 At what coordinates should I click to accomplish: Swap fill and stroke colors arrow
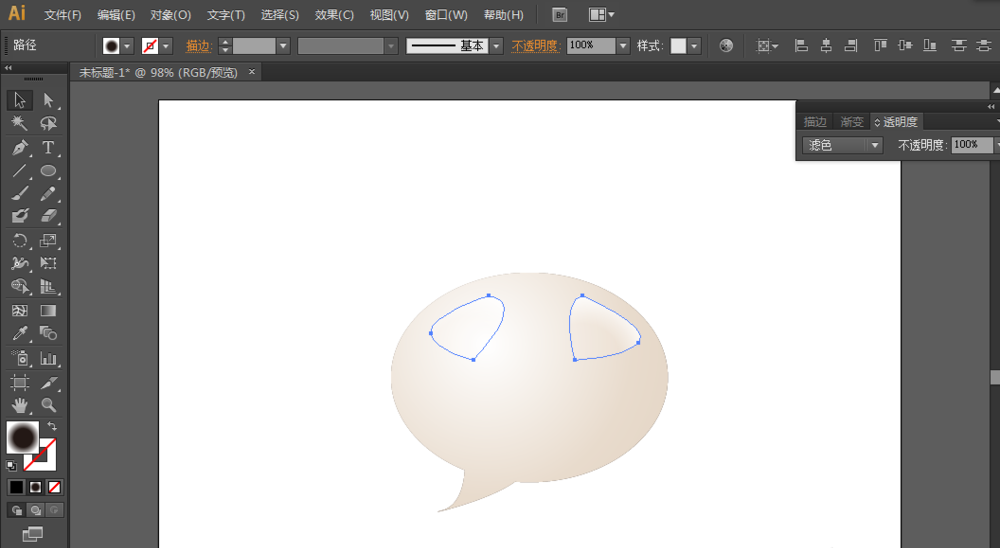(52, 426)
